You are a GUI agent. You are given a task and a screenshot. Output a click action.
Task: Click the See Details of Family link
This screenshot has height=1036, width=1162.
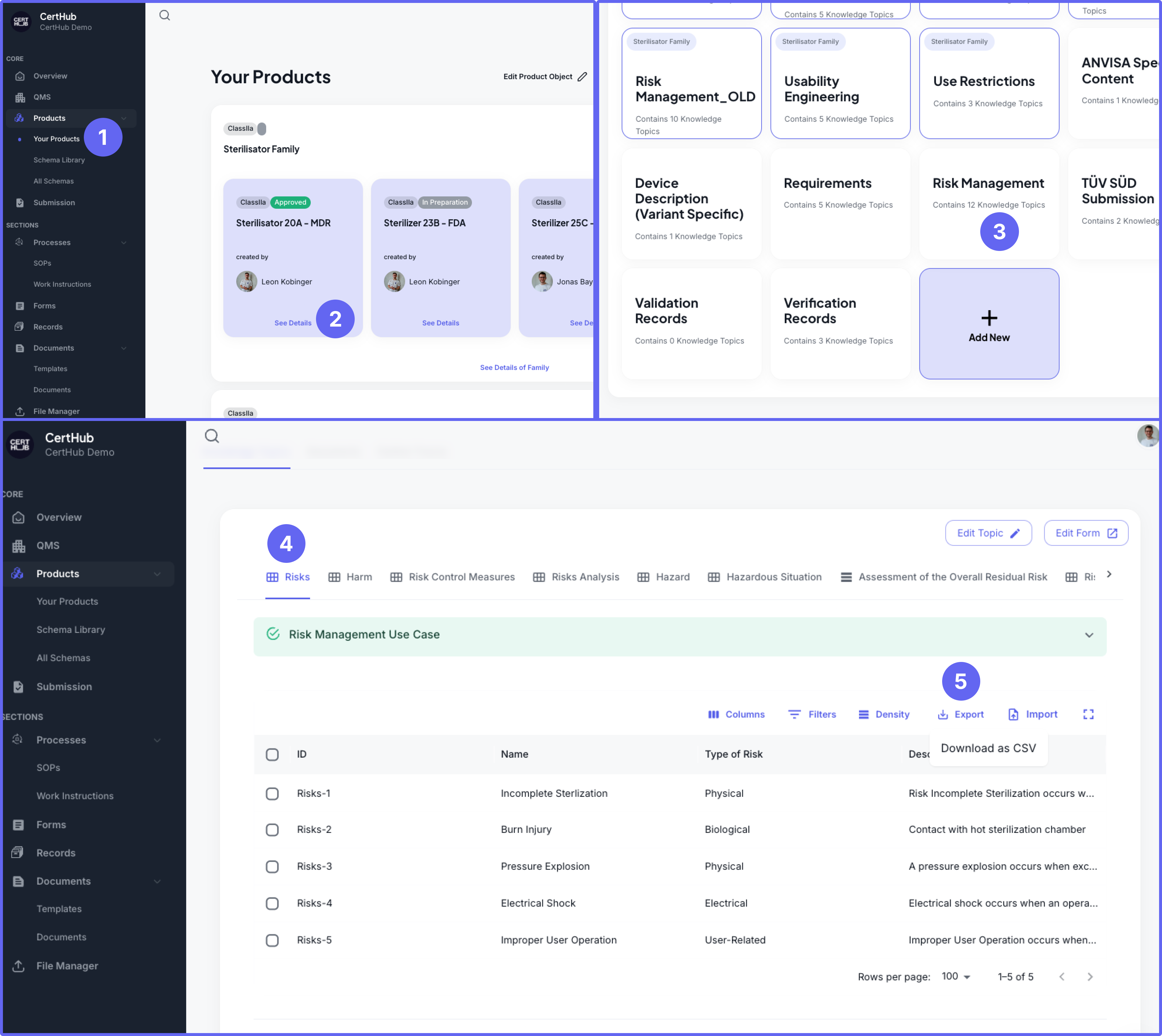[514, 367]
